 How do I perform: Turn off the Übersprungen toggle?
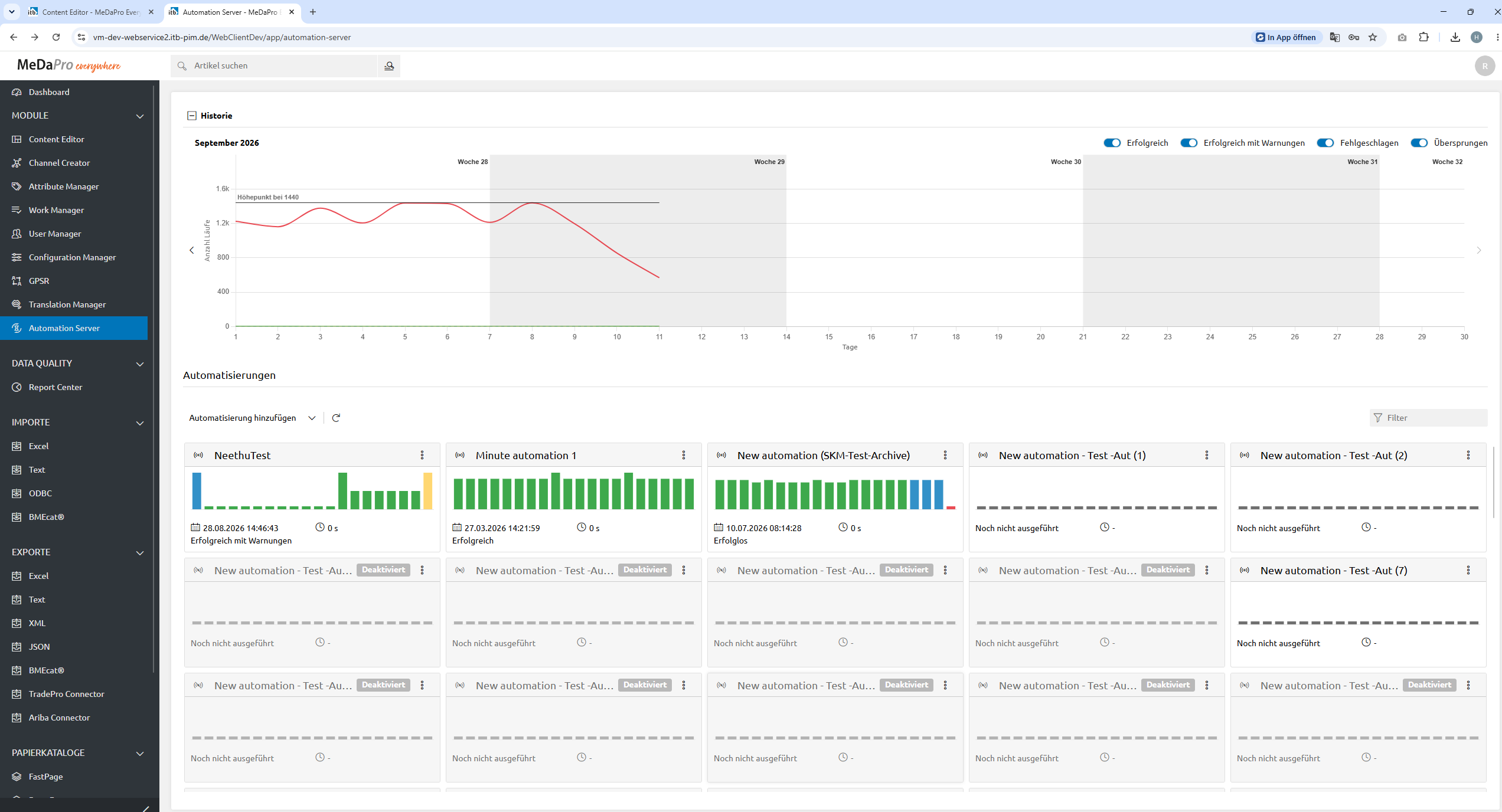click(1419, 143)
